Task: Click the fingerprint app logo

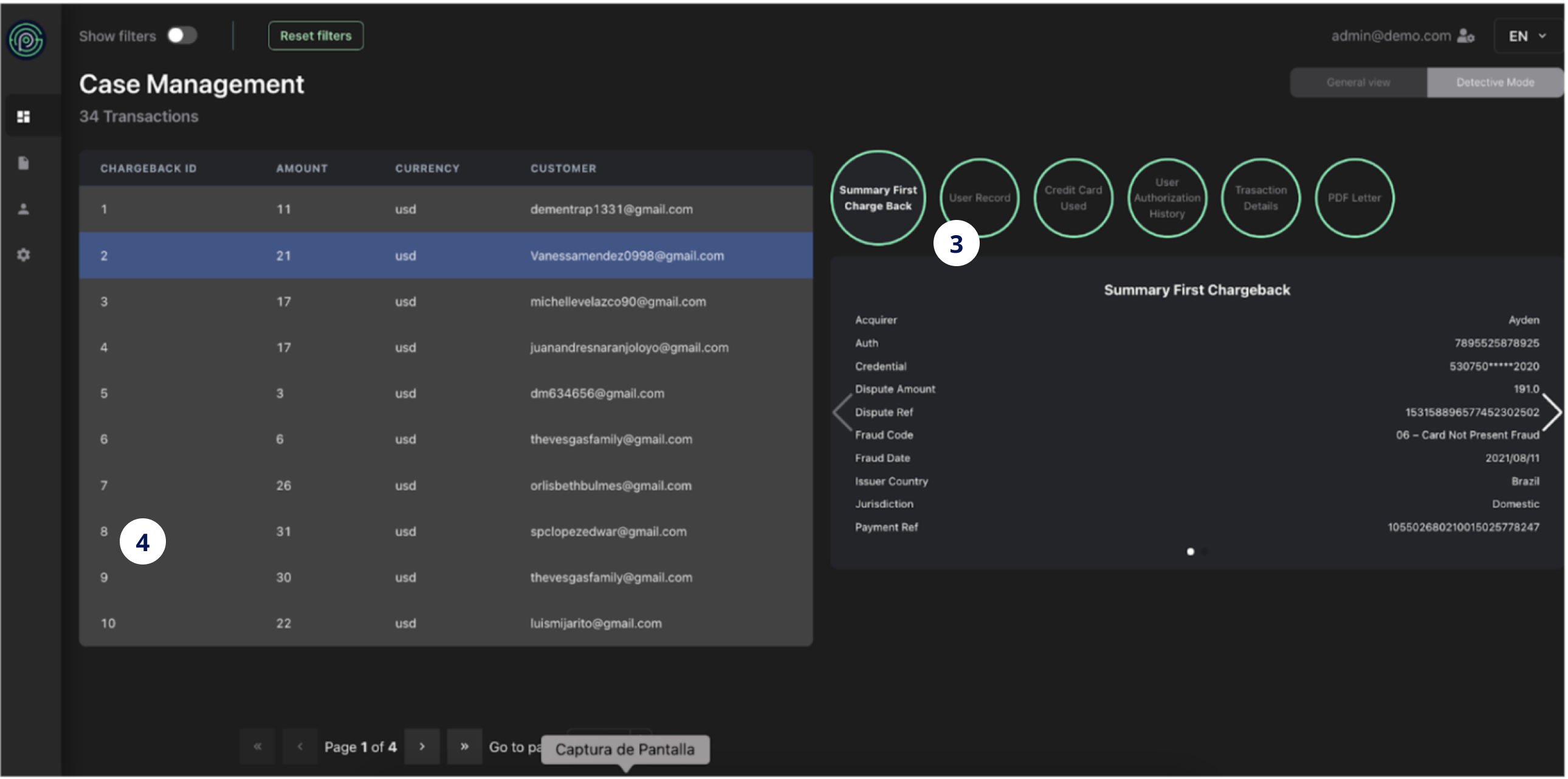Action: pos(26,40)
